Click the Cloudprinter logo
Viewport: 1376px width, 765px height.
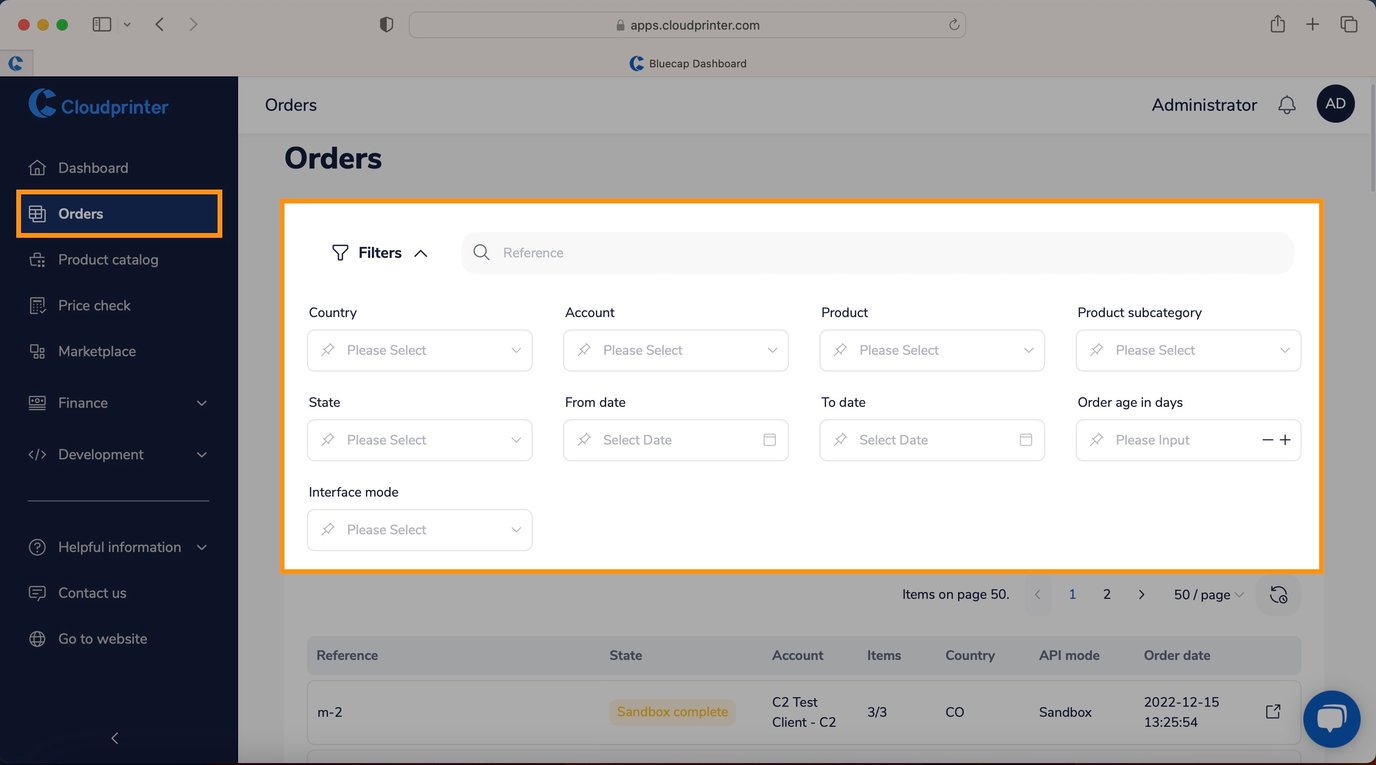tap(97, 105)
